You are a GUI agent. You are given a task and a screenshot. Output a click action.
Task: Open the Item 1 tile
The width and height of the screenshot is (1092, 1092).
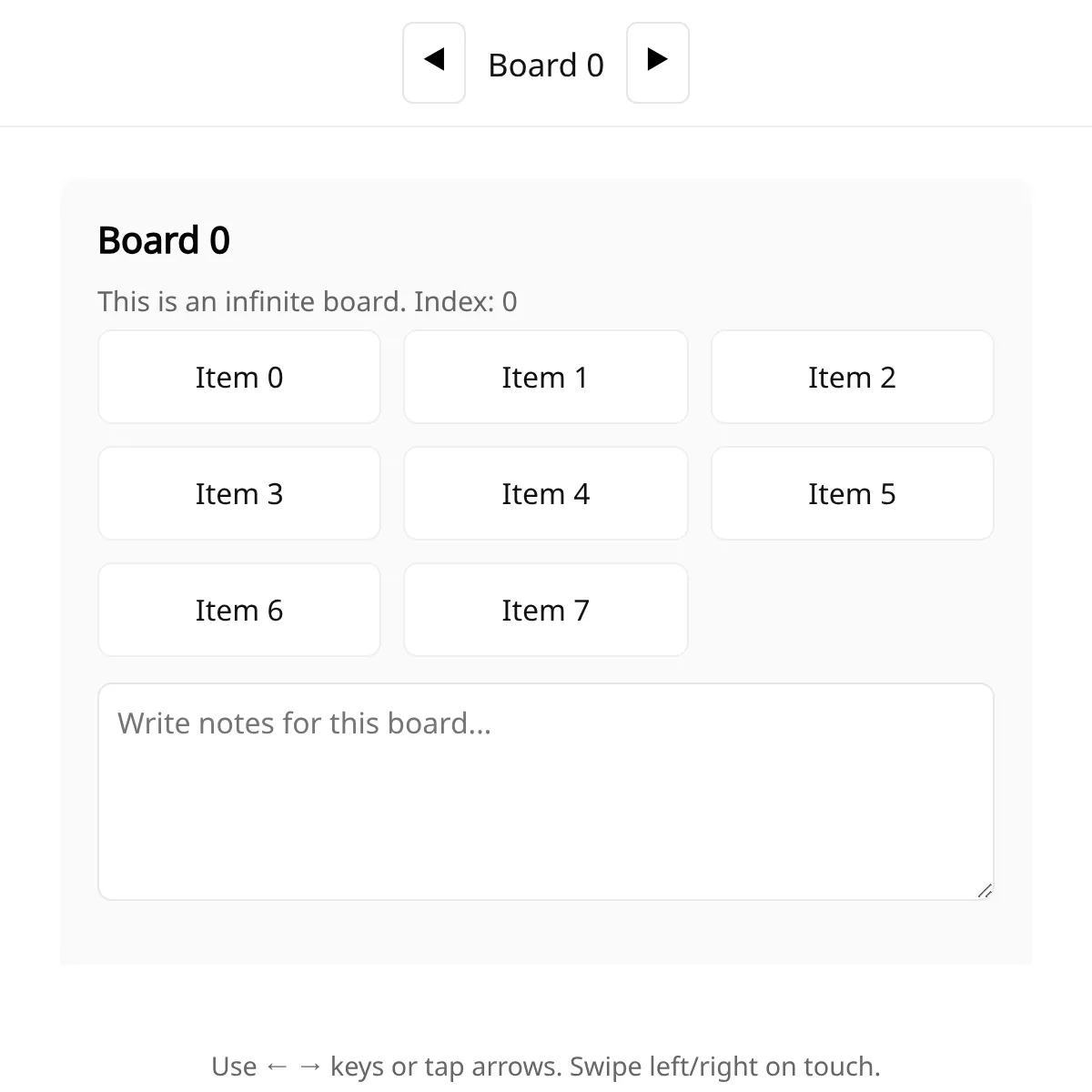pyautogui.click(x=546, y=377)
